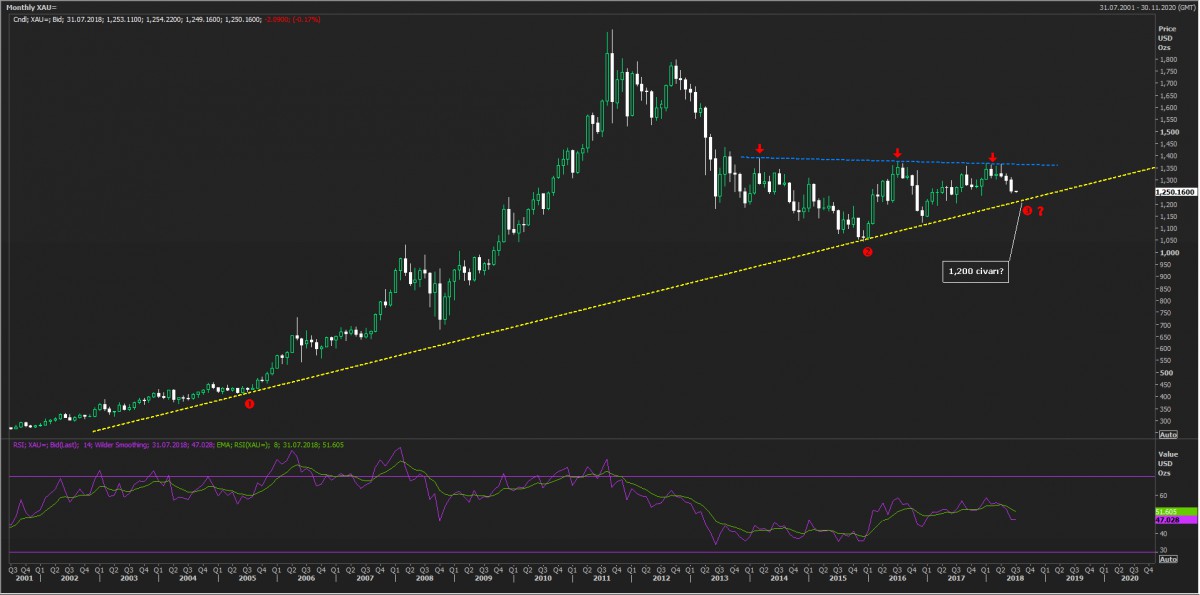Select the red question mark annotation
This screenshot has width=1200, height=595.
click(x=1041, y=211)
